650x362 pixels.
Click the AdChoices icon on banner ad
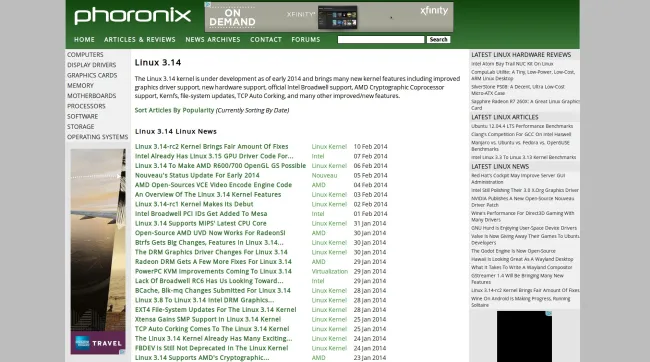208,5
